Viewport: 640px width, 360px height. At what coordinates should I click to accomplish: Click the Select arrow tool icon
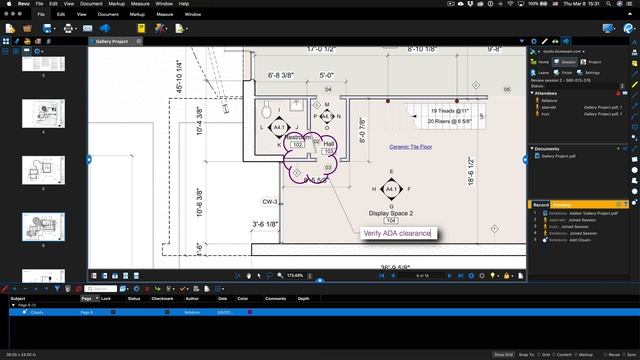[259, 276]
